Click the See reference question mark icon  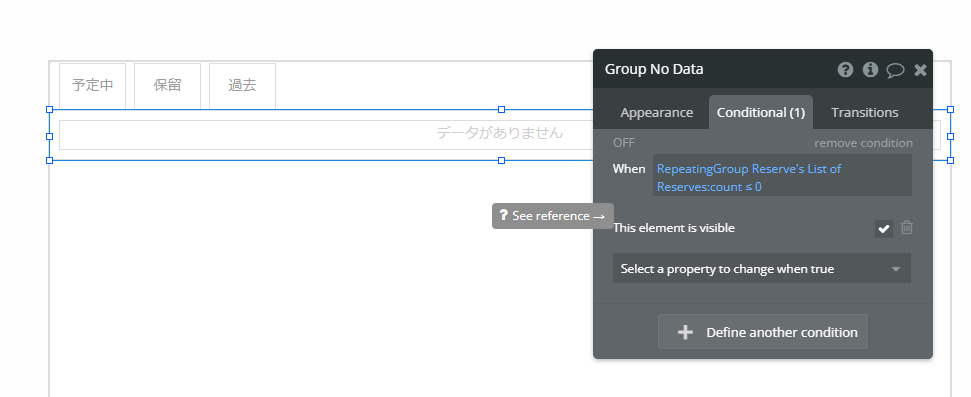click(x=503, y=216)
